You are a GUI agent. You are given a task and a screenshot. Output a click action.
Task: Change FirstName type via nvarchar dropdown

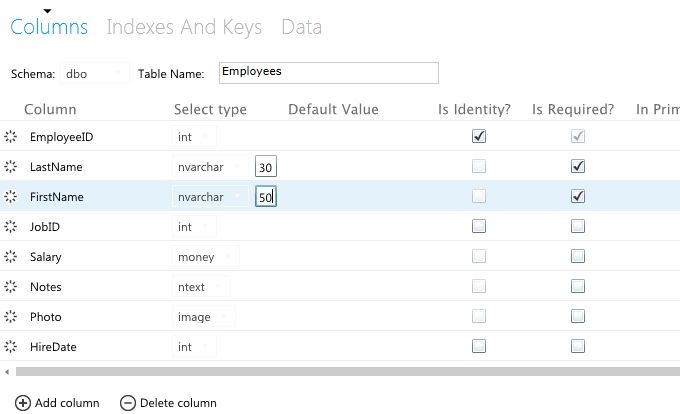click(x=209, y=197)
